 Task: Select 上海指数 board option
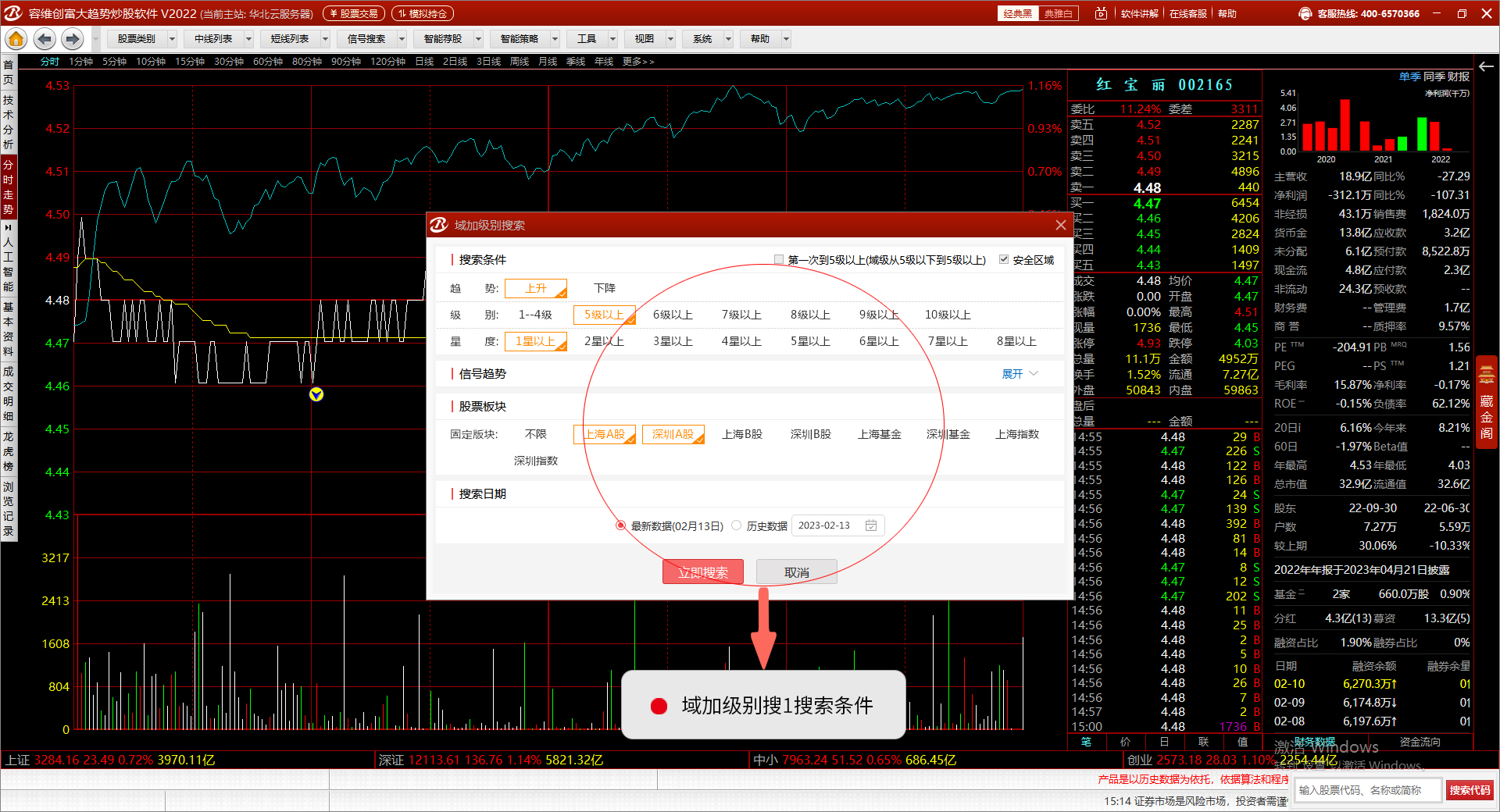tap(1017, 434)
